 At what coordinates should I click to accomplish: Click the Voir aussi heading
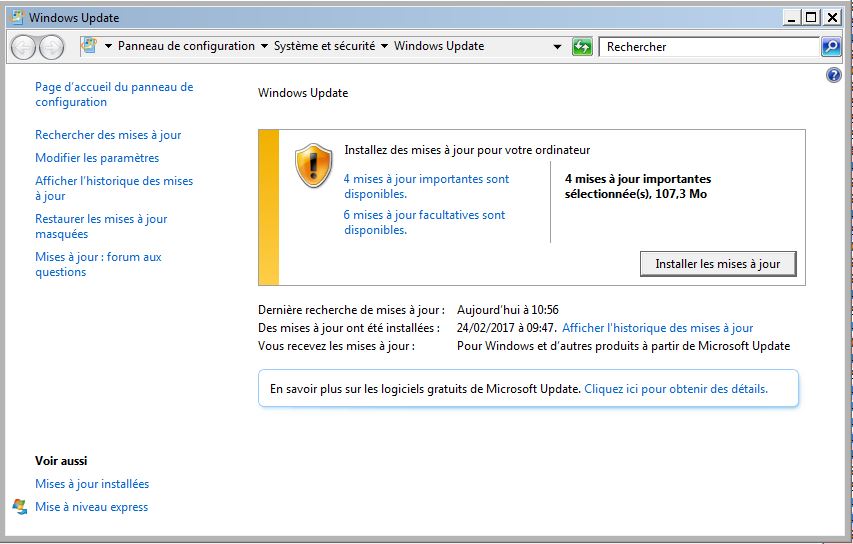[61, 461]
